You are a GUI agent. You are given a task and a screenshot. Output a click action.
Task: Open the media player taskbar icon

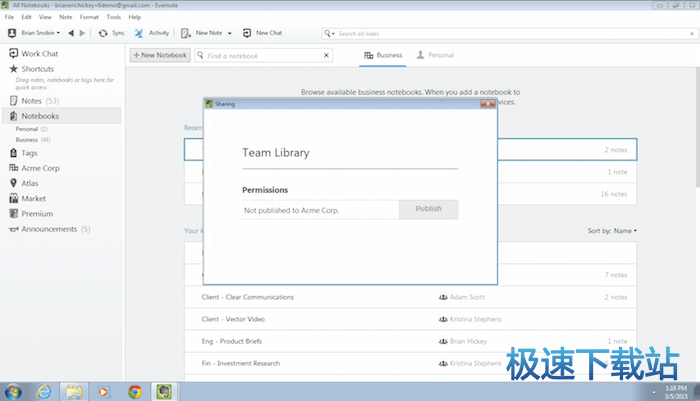104,392
